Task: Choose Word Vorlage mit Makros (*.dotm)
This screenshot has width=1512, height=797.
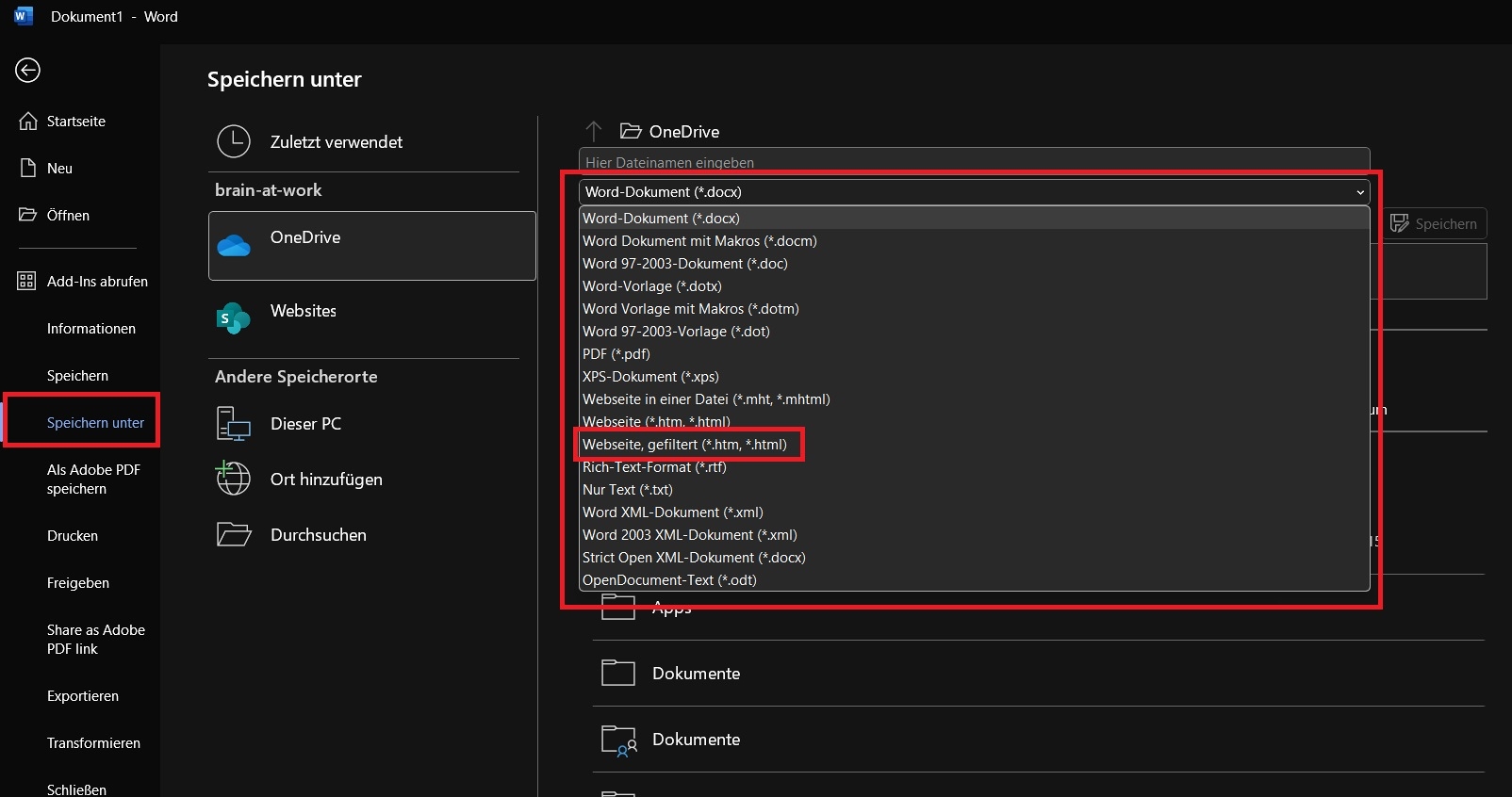Action: click(x=974, y=308)
